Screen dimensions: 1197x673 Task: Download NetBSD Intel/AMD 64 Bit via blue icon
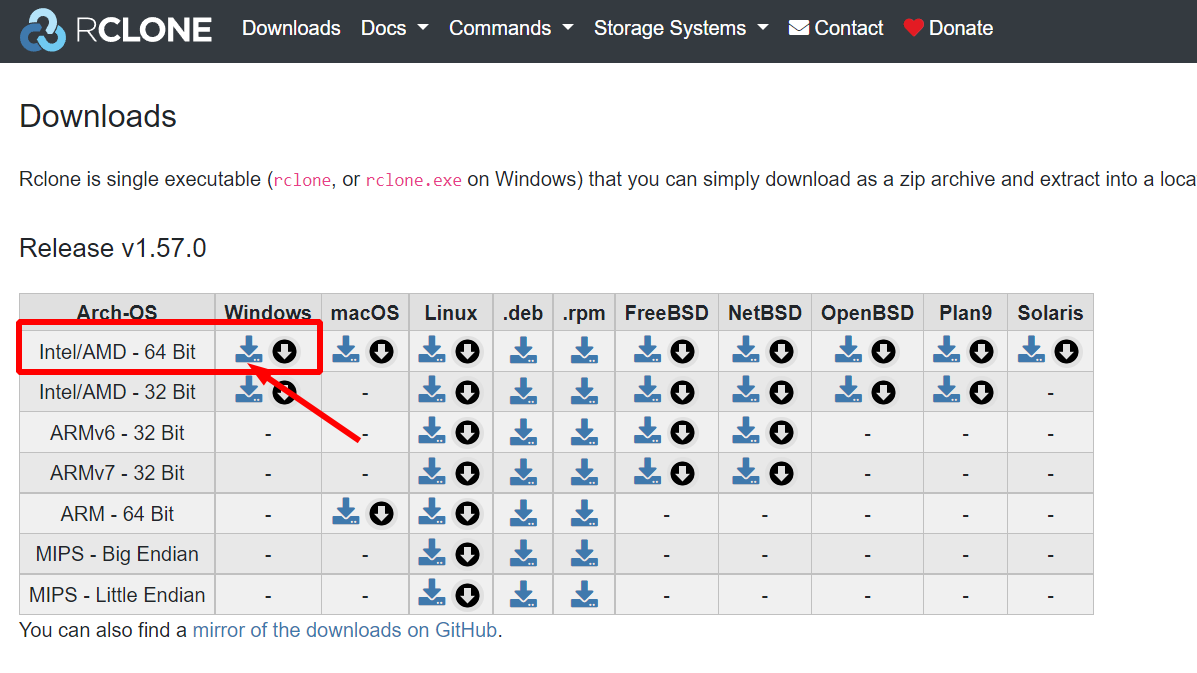[x=746, y=350]
